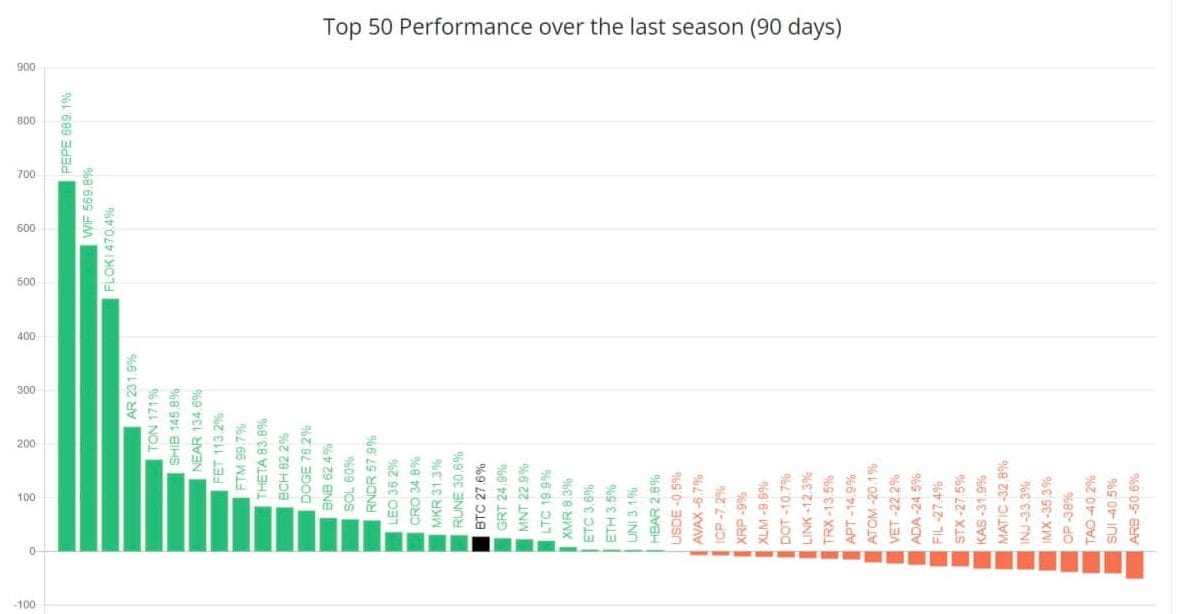Select the XRP -9% label
Viewport: 1180px width, 614px height.
point(742,516)
